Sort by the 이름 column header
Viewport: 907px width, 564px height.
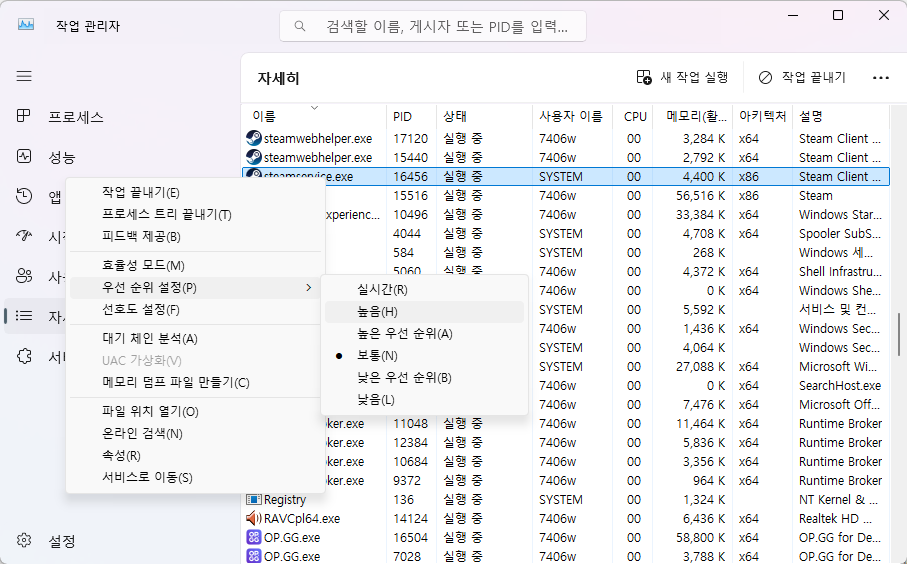pyautogui.click(x=313, y=116)
